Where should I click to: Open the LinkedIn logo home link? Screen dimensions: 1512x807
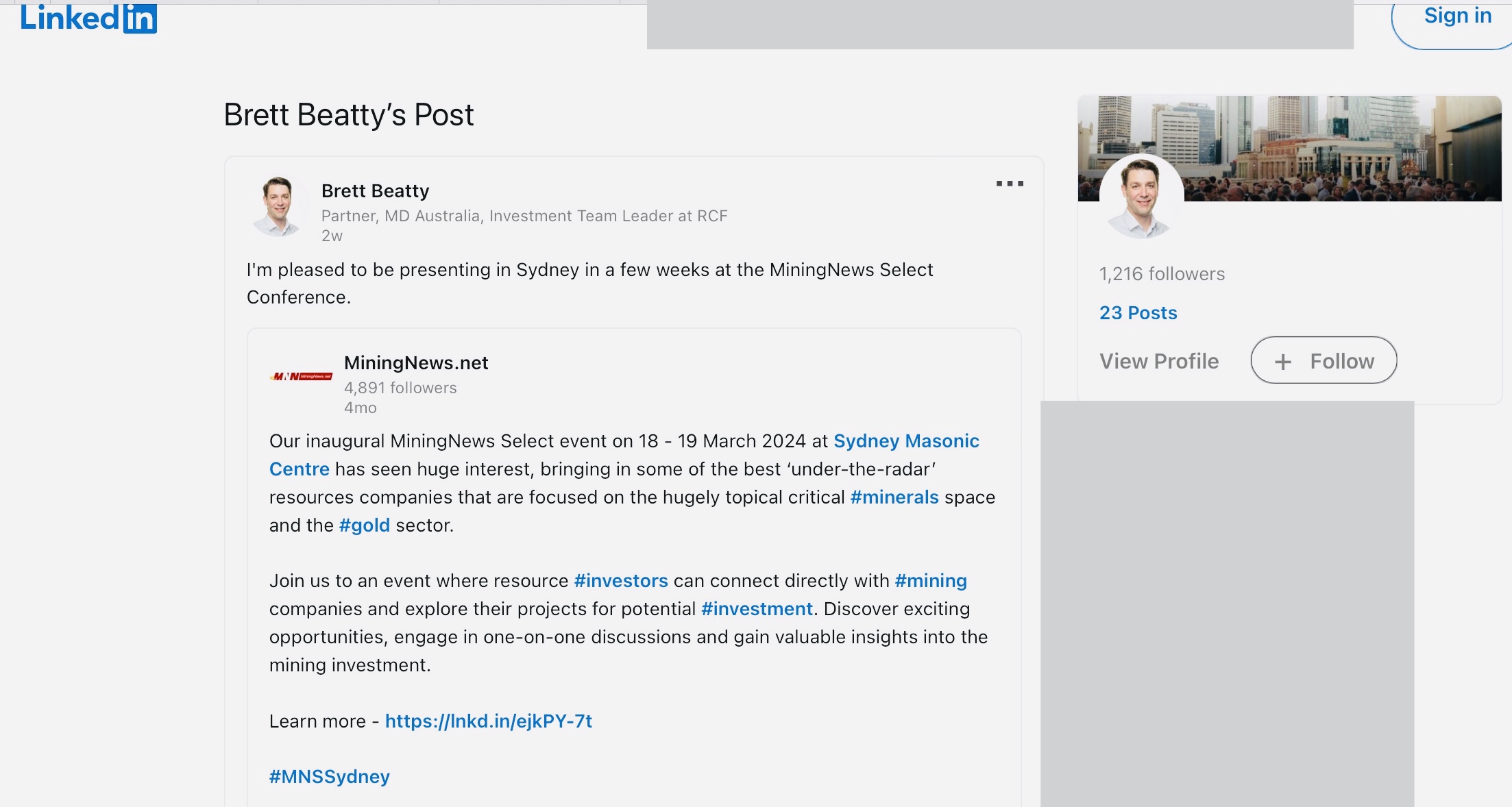tap(88, 18)
